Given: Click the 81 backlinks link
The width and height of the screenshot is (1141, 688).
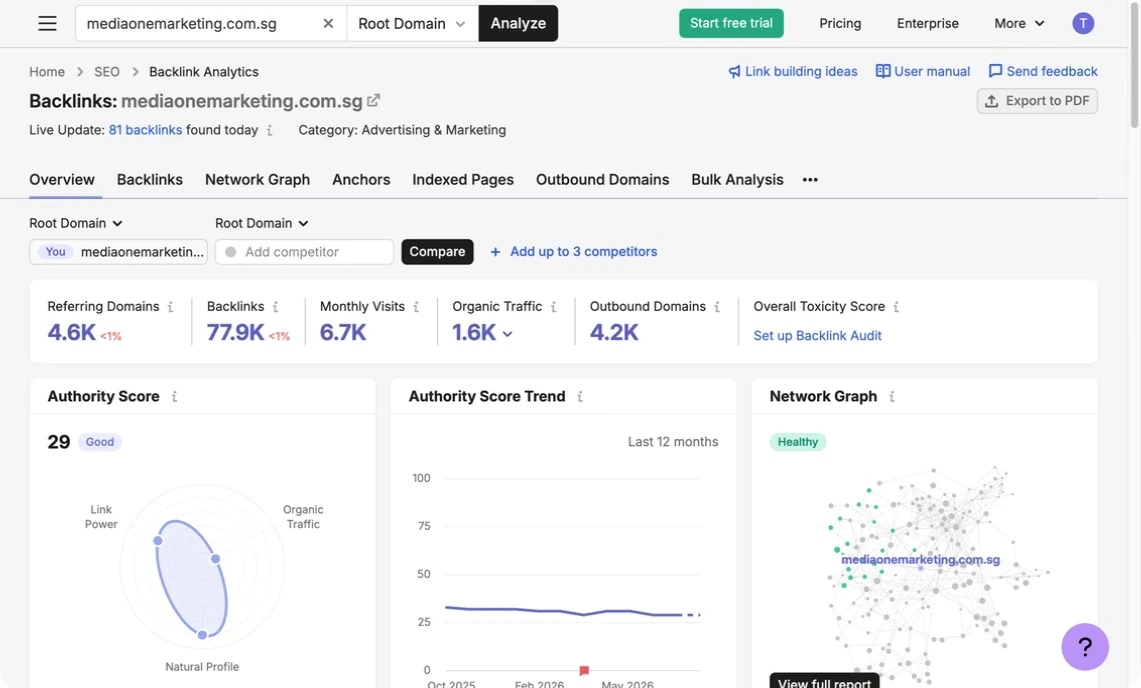Looking at the screenshot, I should pos(146,130).
